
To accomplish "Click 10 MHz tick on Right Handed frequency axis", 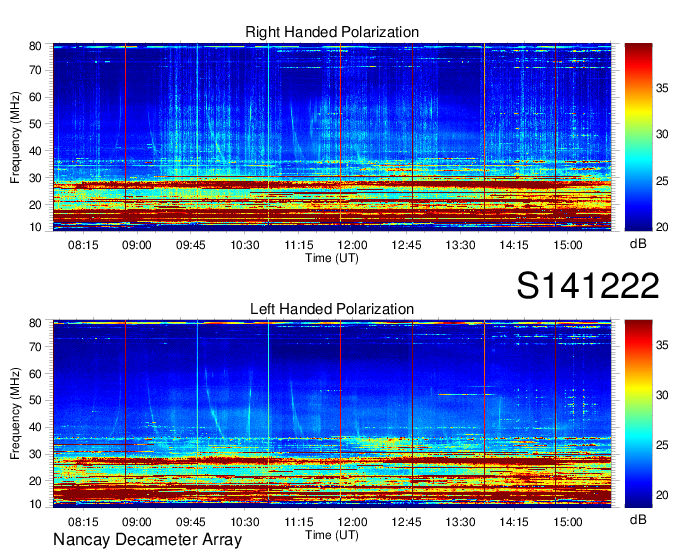I will click(x=35, y=227).
